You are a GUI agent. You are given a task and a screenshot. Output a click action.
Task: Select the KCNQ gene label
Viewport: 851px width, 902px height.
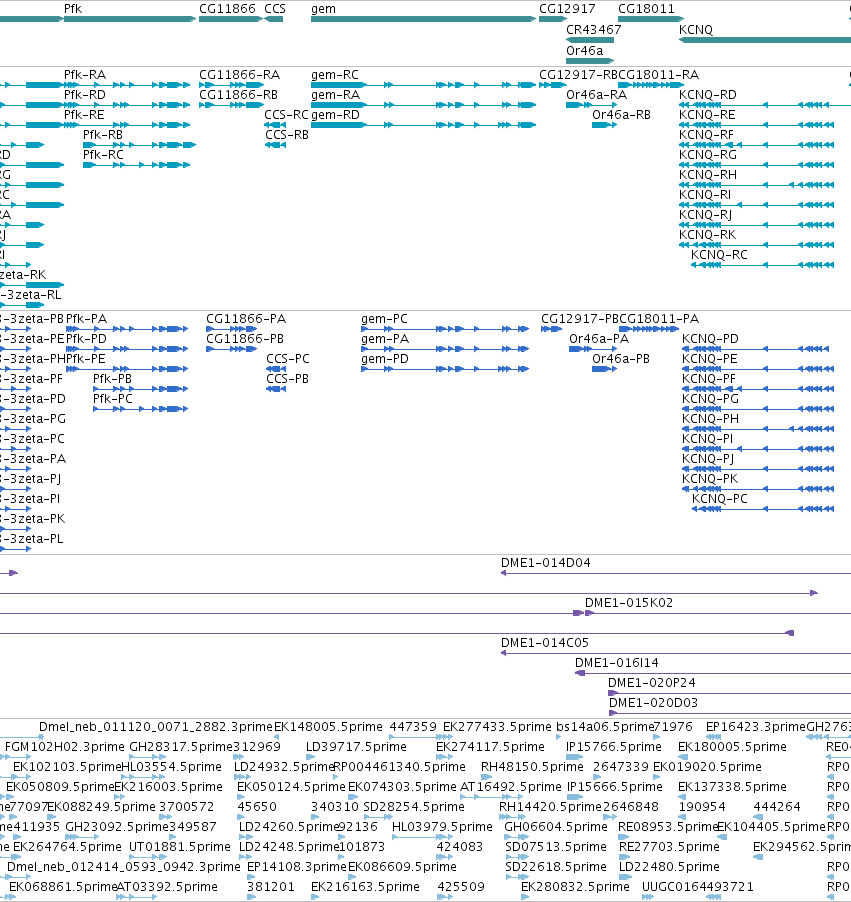pyautogui.click(x=696, y=29)
